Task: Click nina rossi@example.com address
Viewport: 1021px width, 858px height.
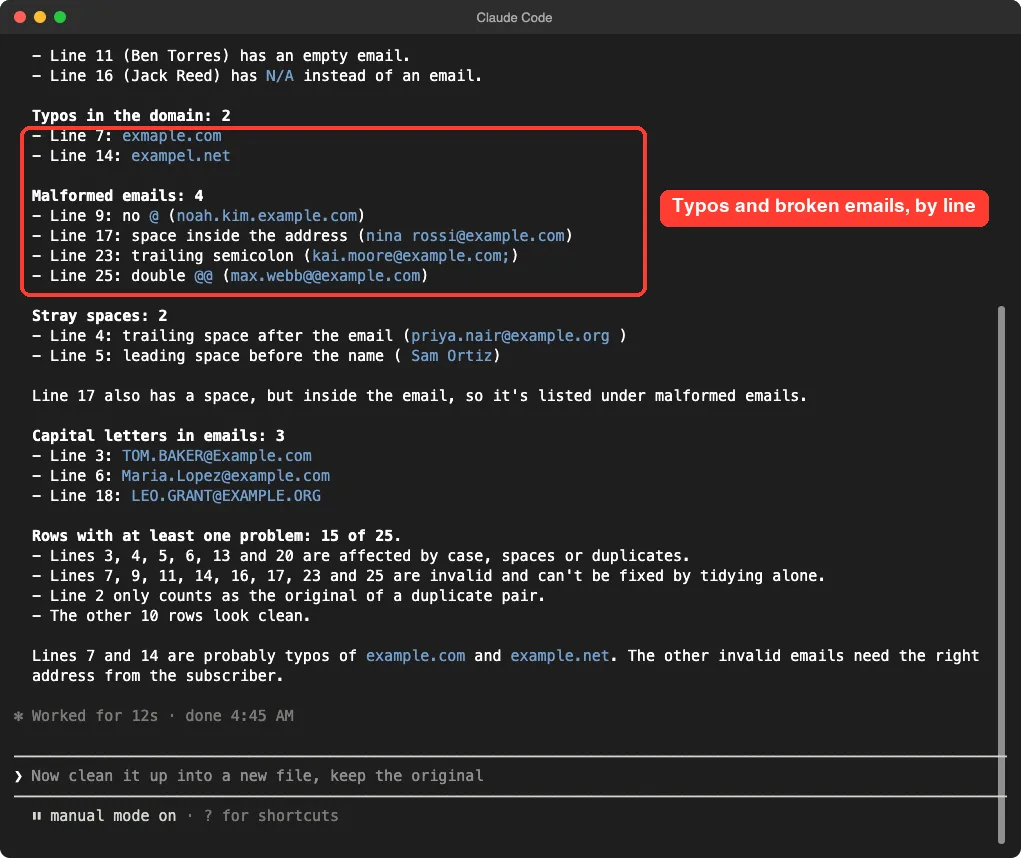Action: tap(465, 236)
